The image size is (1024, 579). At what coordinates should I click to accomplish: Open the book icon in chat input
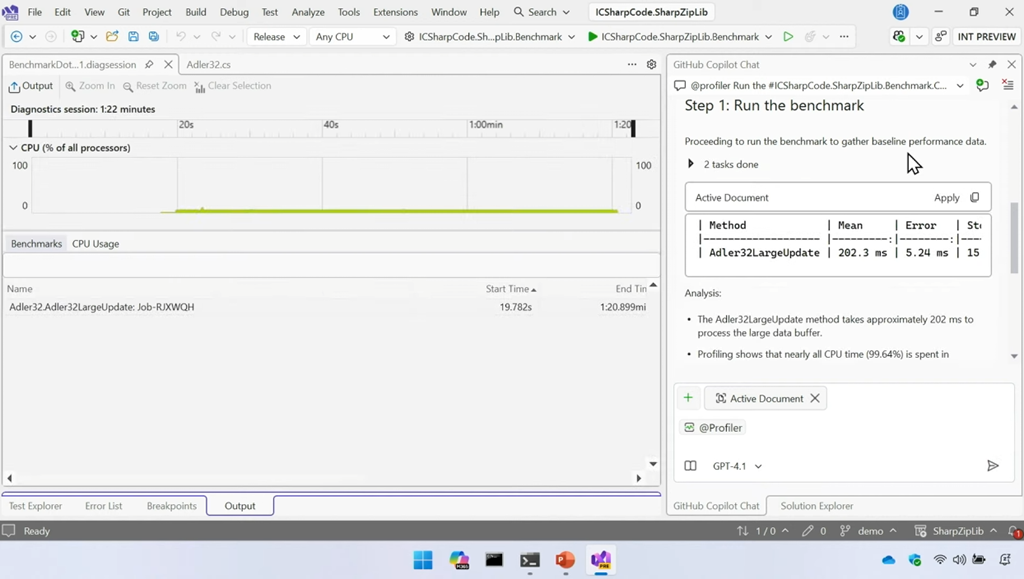(690, 466)
